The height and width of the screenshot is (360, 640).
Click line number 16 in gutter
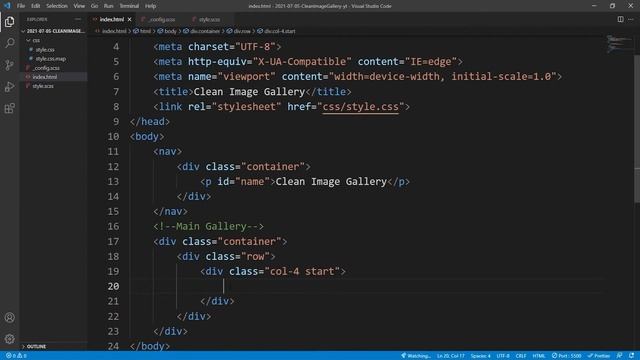pos(113,226)
